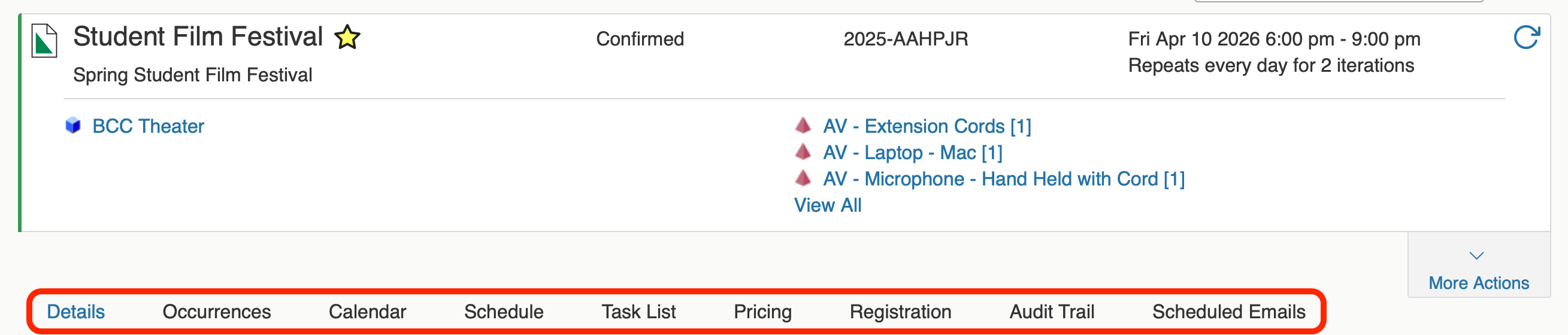Open the BCC Theater location link
This screenshot has height=335, width=1568.
point(148,126)
